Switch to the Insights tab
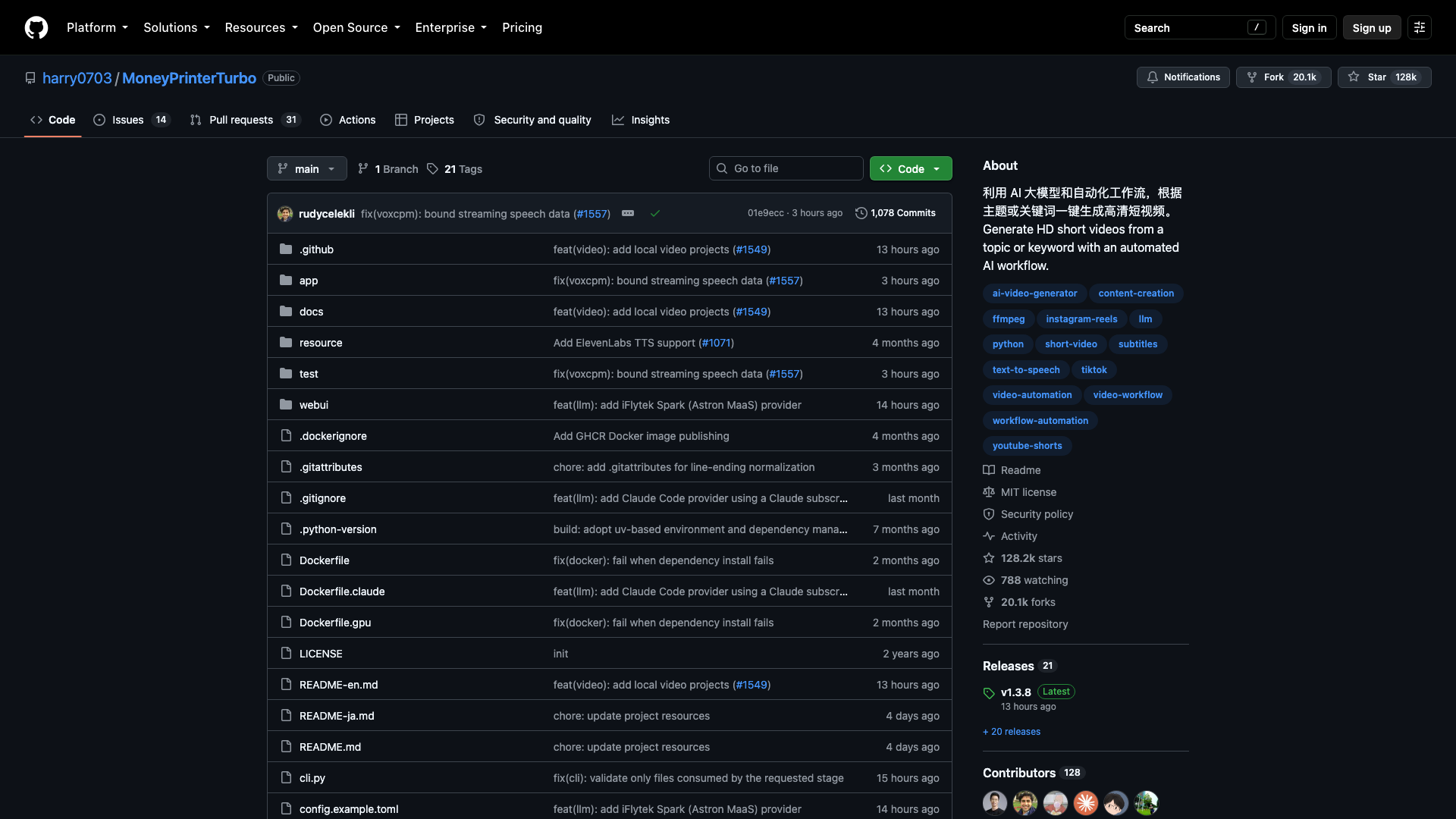 (641, 120)
